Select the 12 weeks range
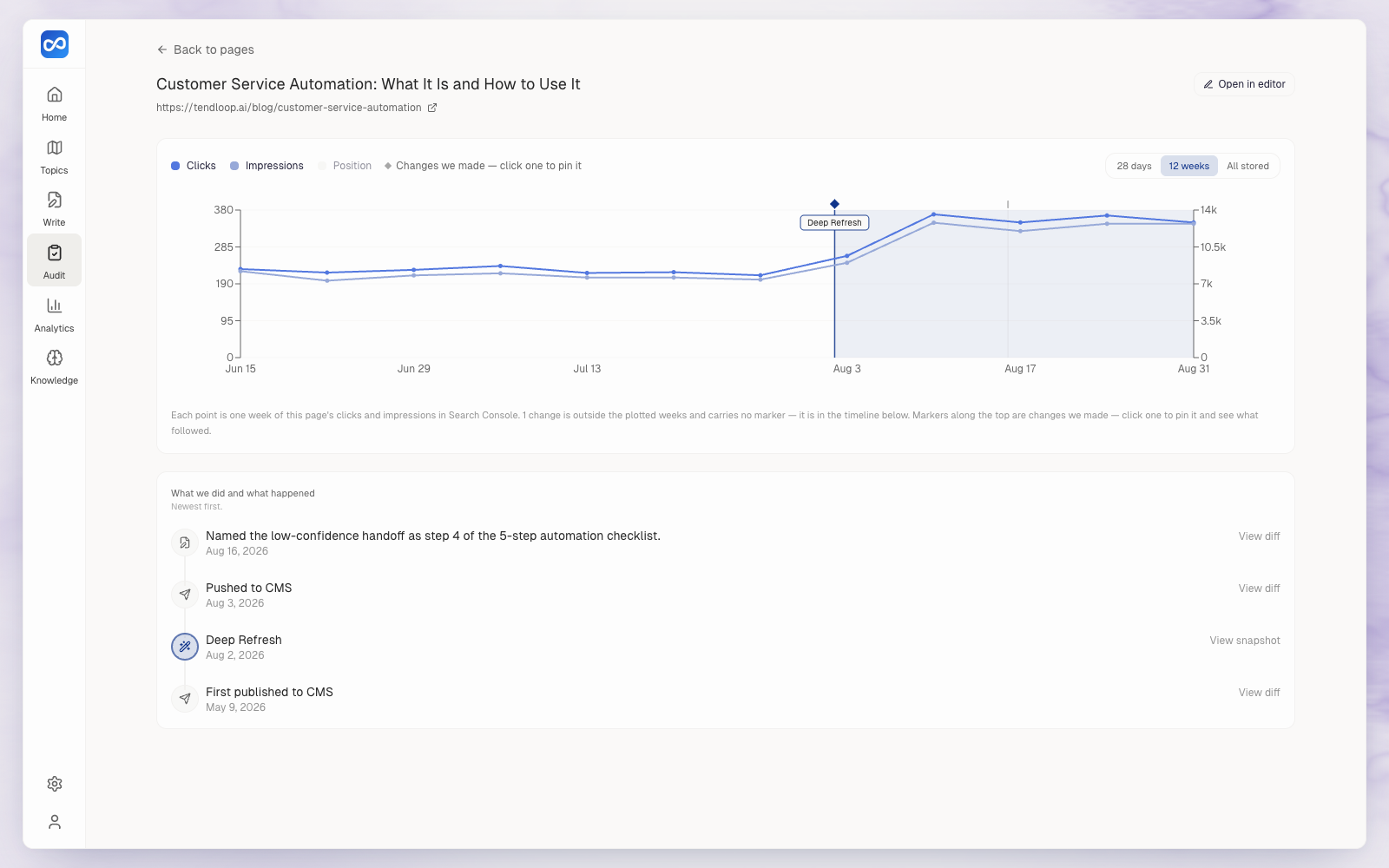1389x868 pixels. (1188, 166)
